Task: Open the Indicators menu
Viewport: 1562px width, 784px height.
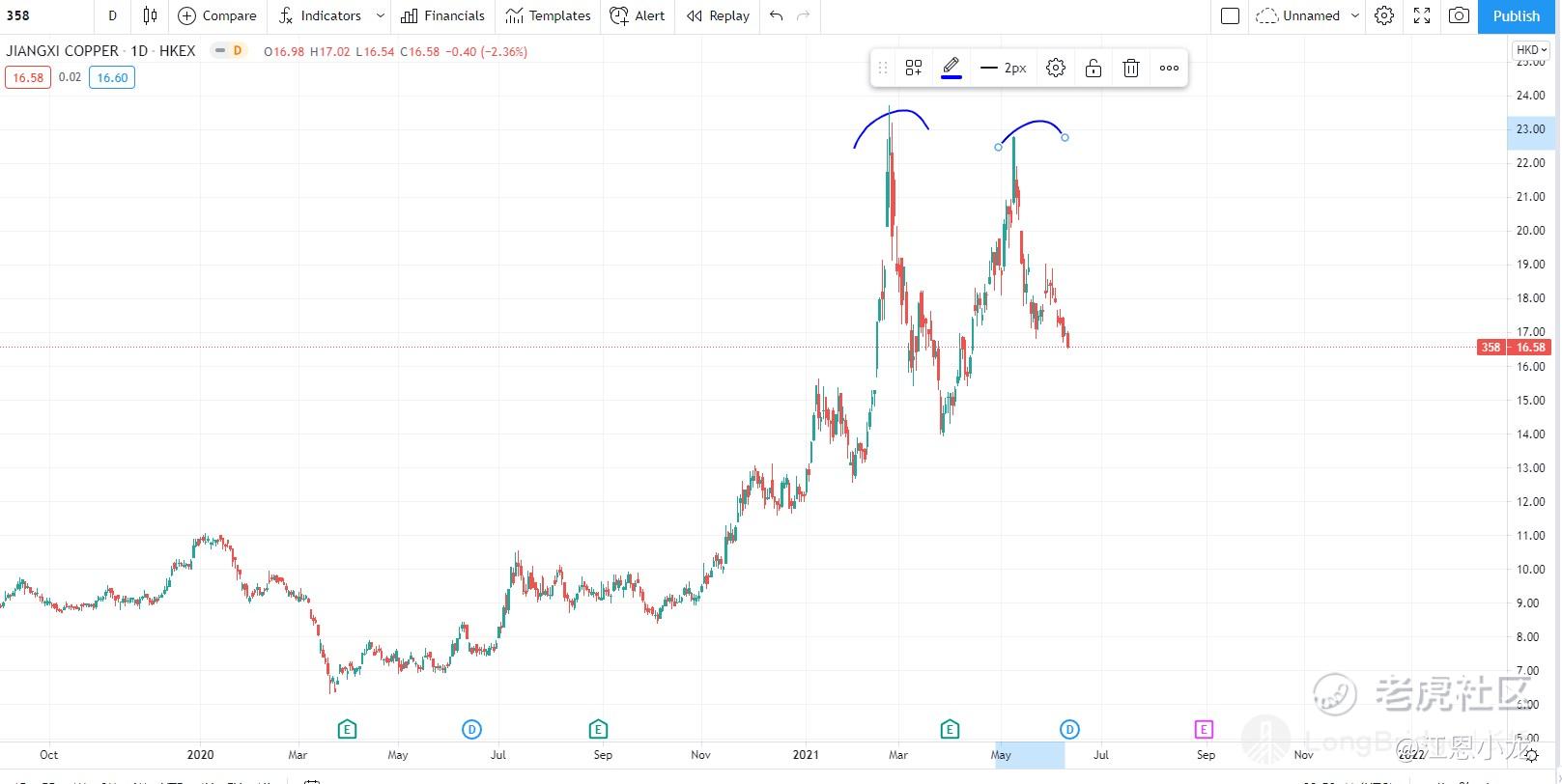Action: click(x=320, y=15)
